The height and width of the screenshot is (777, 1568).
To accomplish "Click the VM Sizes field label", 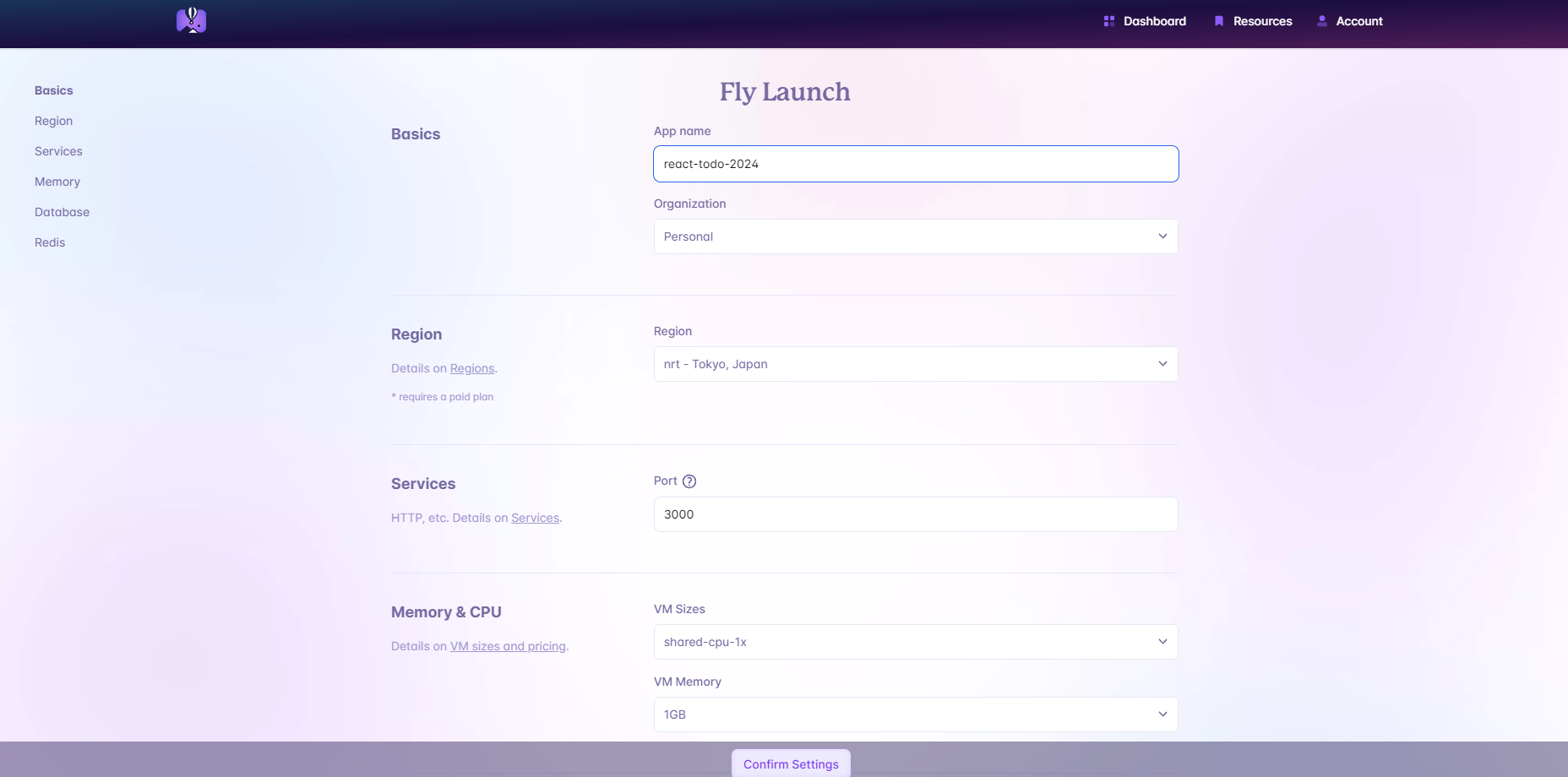I will [x=679, y=609].
